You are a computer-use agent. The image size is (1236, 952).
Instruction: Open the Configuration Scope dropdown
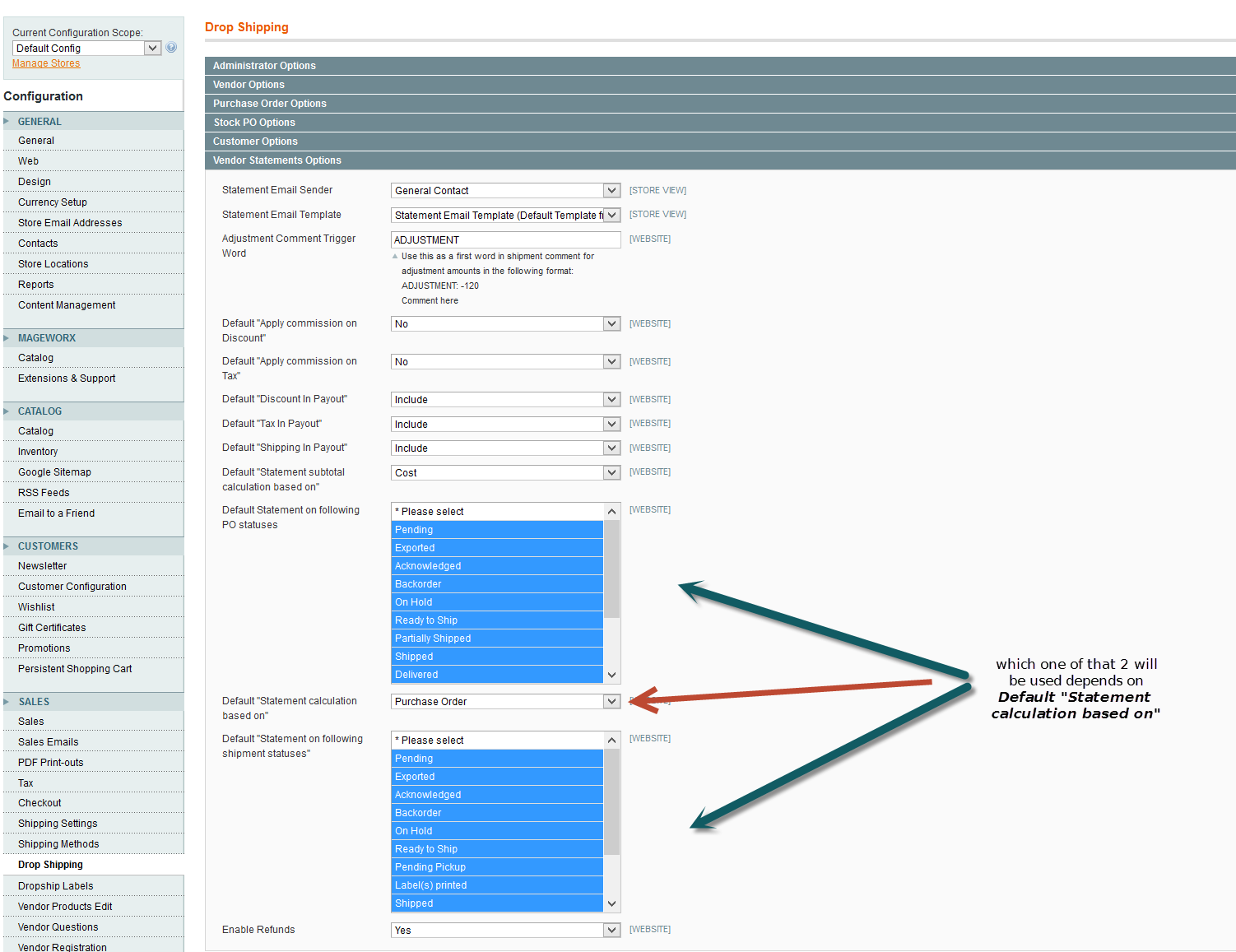coord(86,49)
